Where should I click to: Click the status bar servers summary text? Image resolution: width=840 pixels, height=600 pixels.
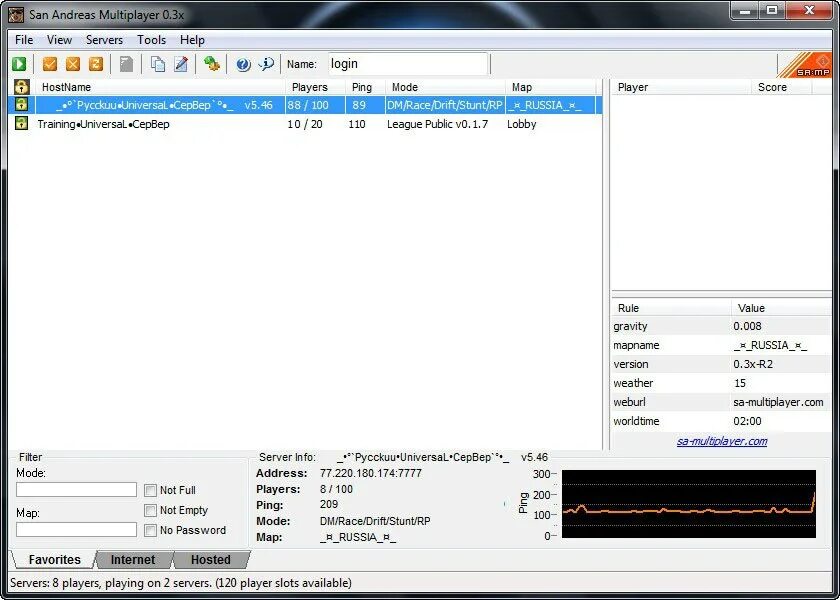pos(181,583)
